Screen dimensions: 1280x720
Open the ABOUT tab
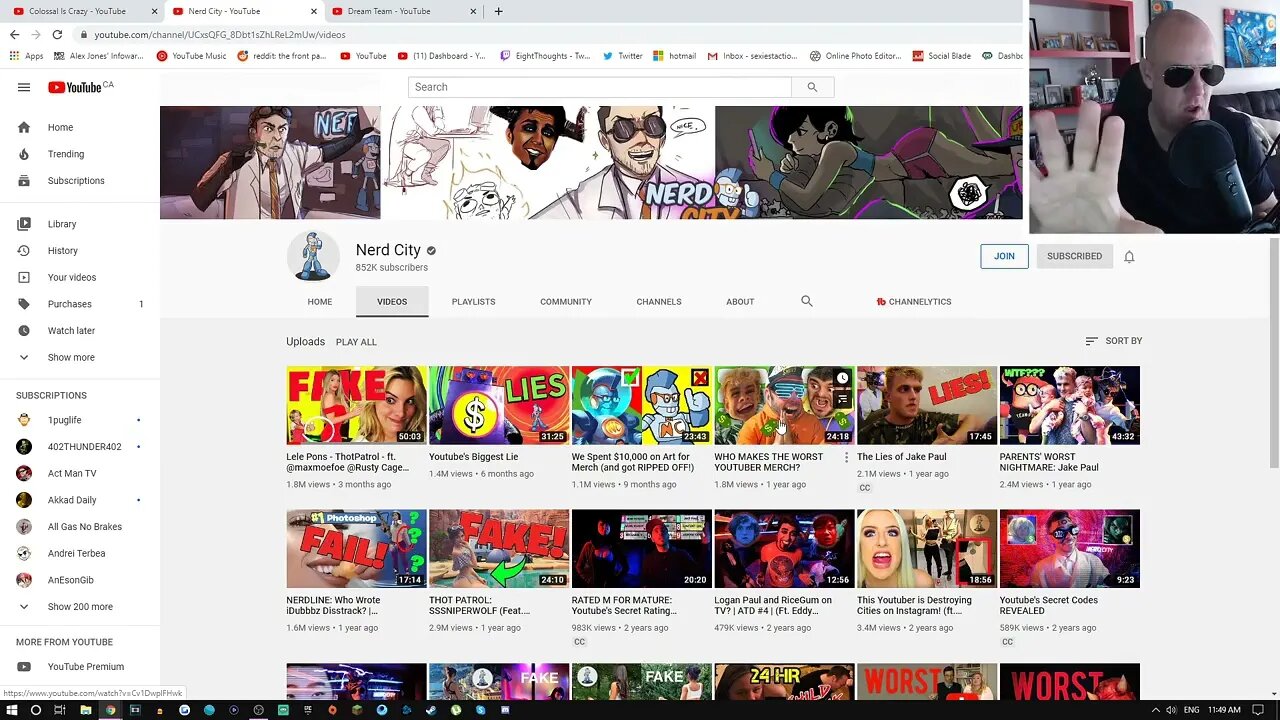pyautogui.click(x=740, y=302)
